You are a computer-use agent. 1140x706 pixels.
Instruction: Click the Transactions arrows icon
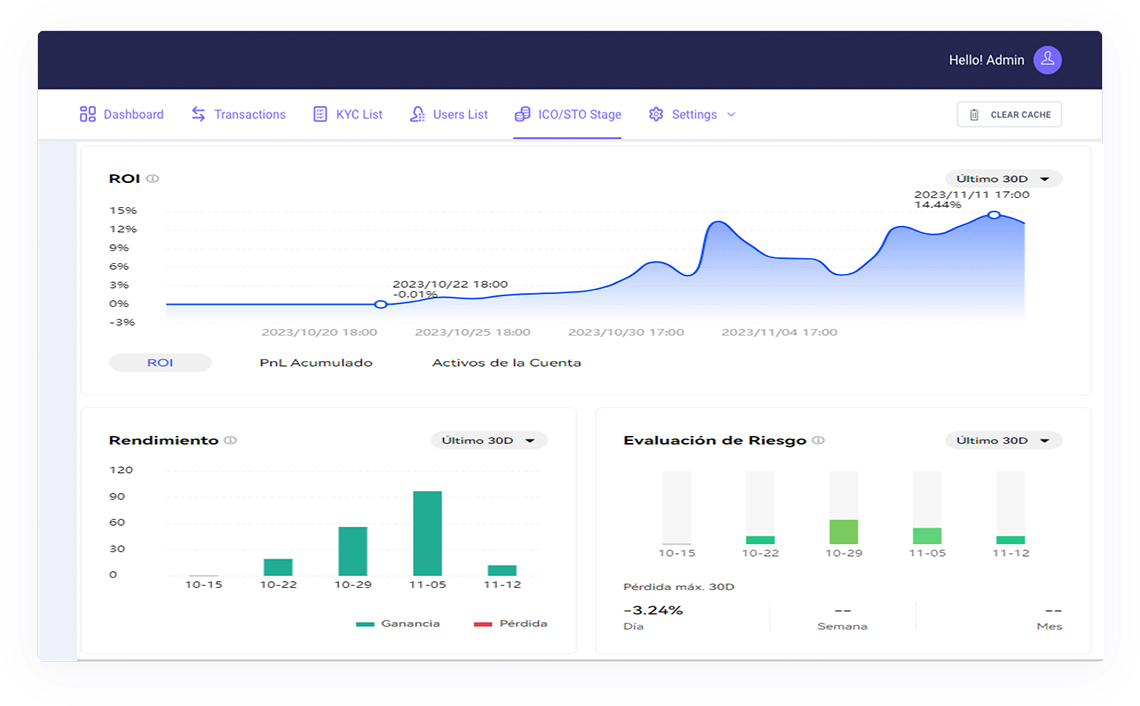coord(199,115)
